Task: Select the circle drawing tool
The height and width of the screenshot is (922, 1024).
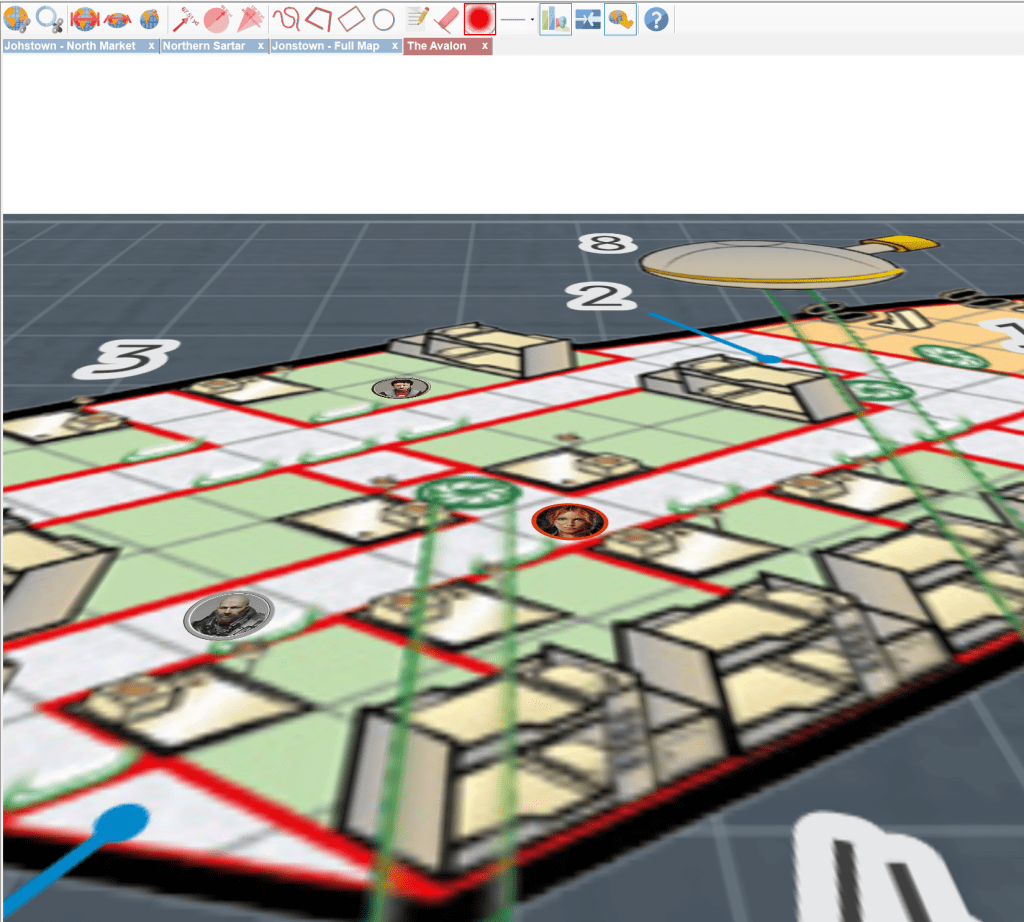Action: [x=383, y=19]
